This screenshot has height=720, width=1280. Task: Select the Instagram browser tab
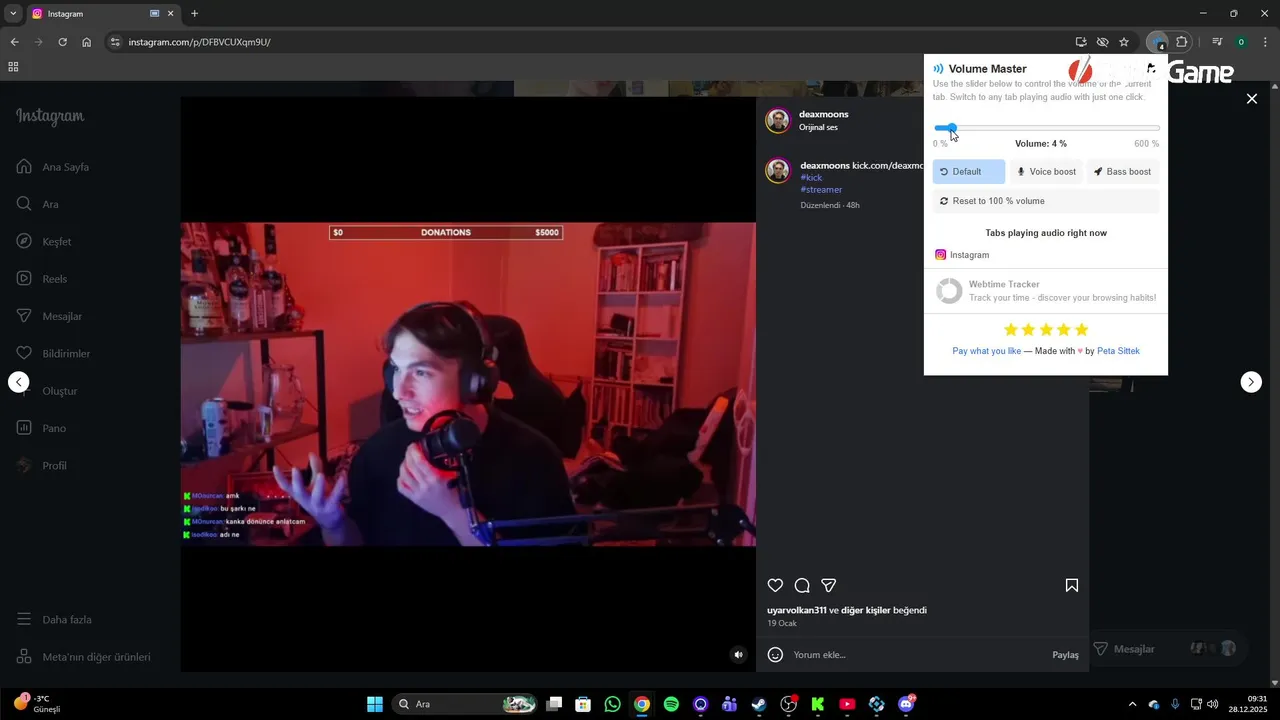103,14
